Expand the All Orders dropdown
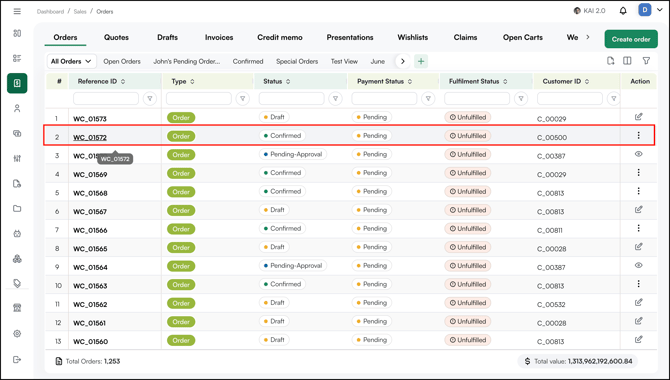 pos(71,61)
